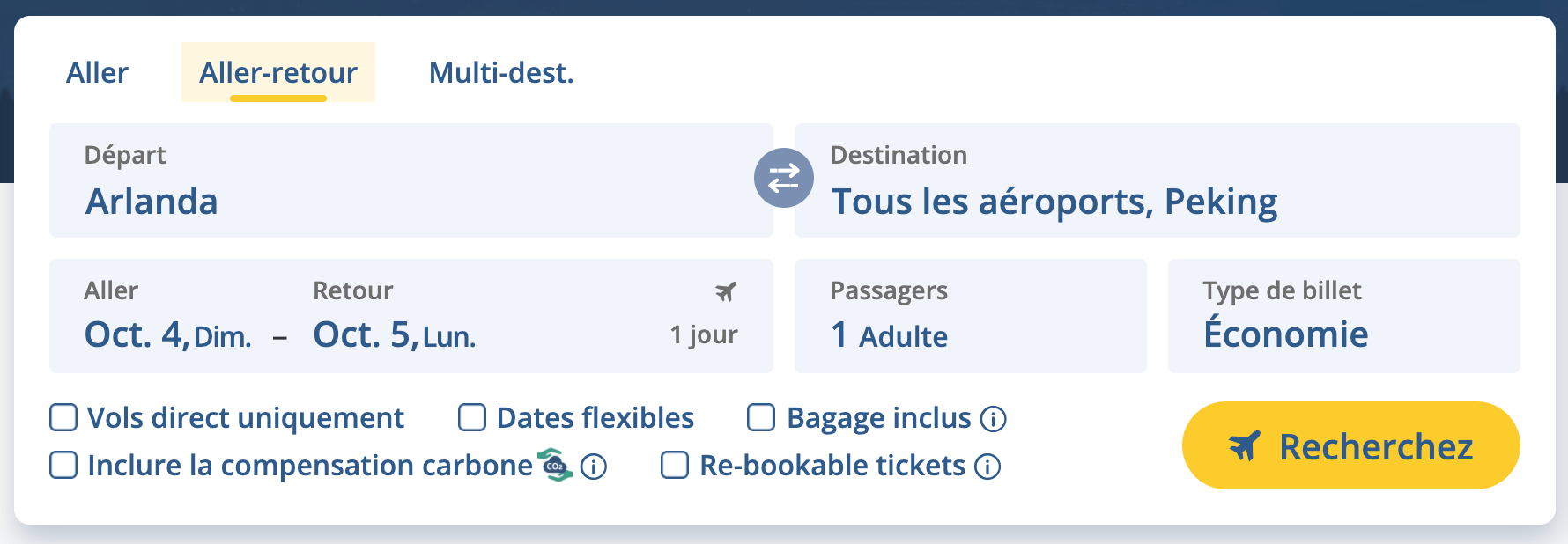Viewport: 1568px width, 544px height.
Task: Click the airplane icon on Recherchez button
Action: pyautogui.click(x=1244, y=446)
